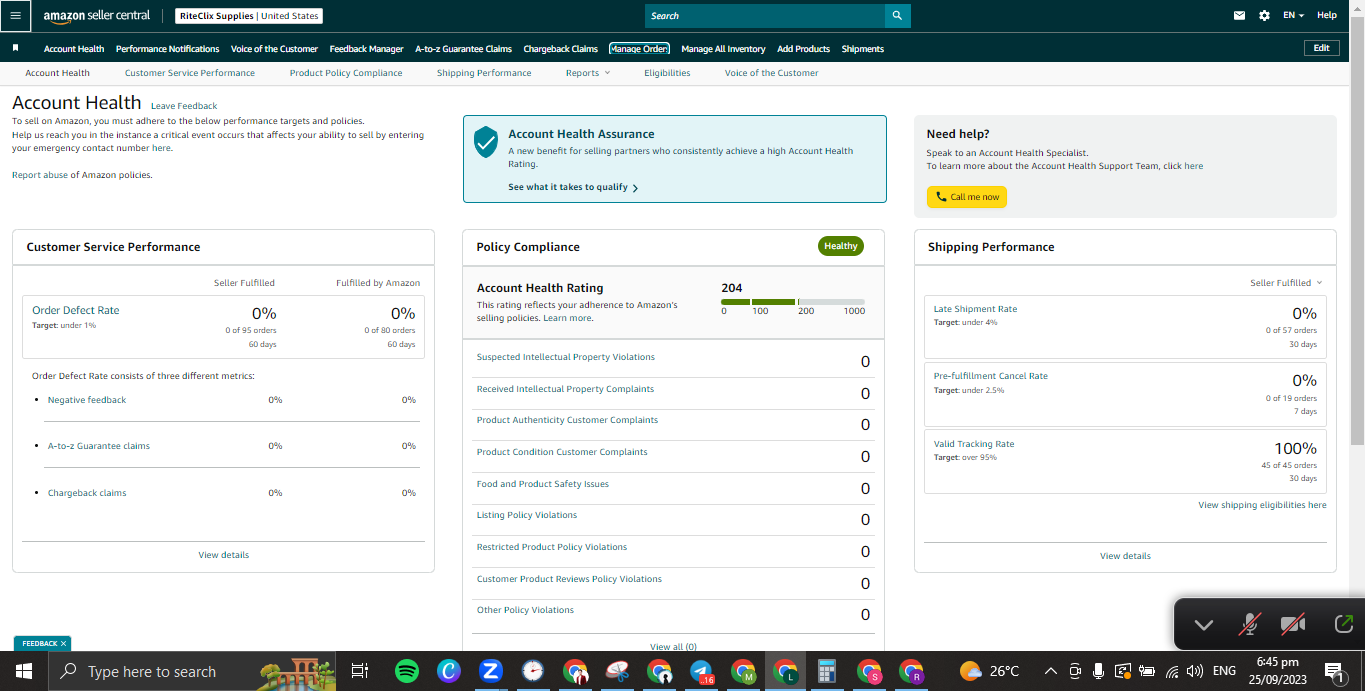Close the Feedback tab with its X
1365x691 pixels.
63,644
